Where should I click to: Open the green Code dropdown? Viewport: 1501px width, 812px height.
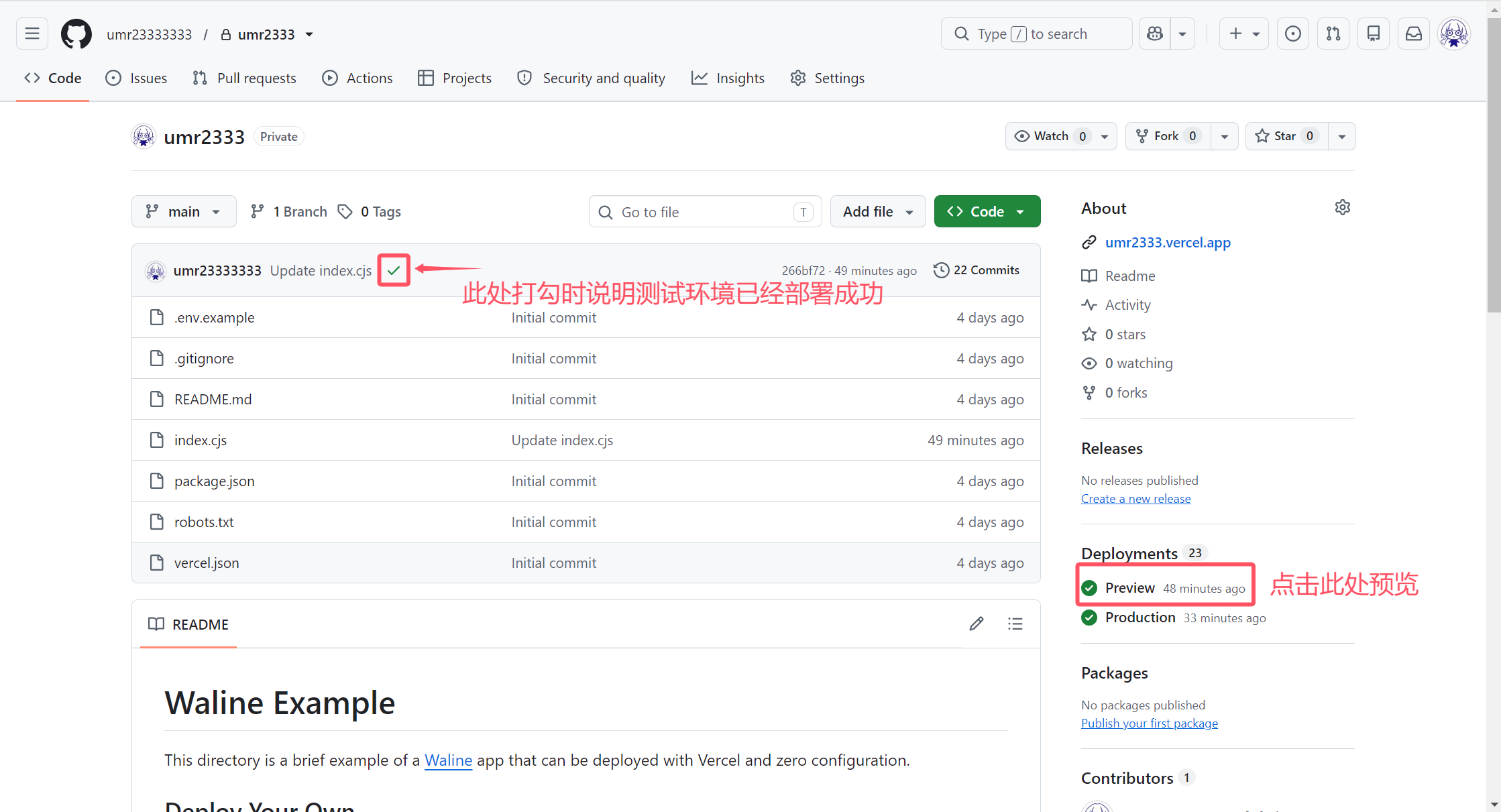coord(987,212)
